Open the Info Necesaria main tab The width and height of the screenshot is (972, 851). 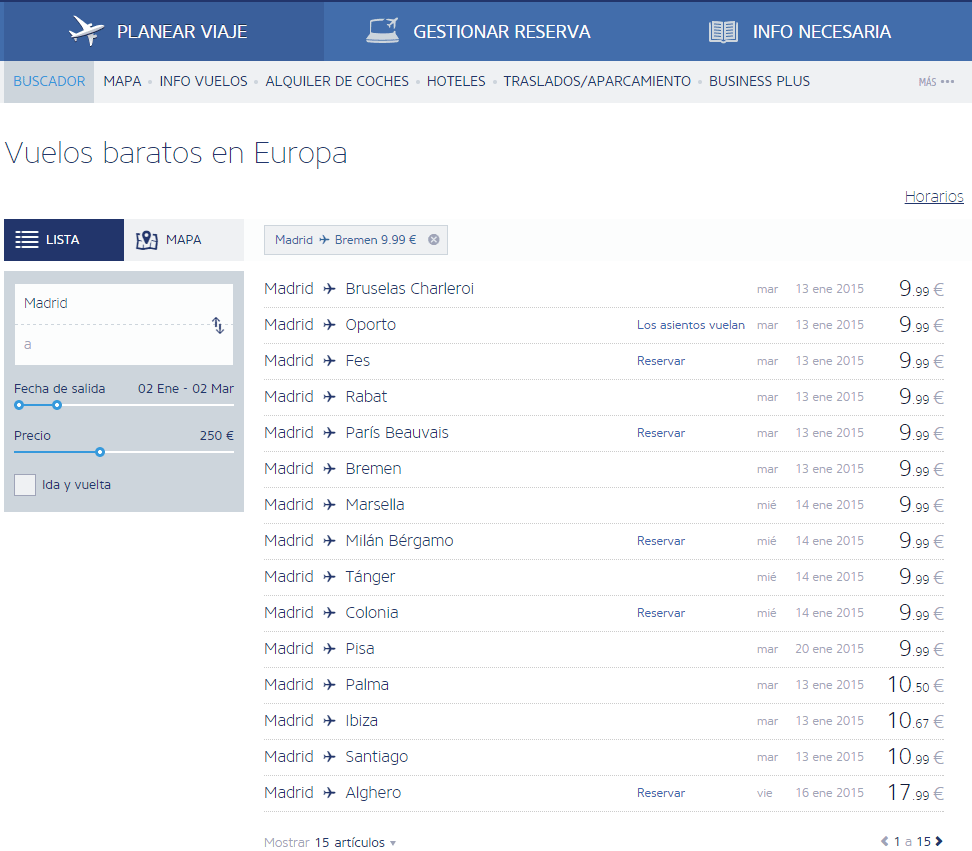pyautogui.click(x=806, y=31)
